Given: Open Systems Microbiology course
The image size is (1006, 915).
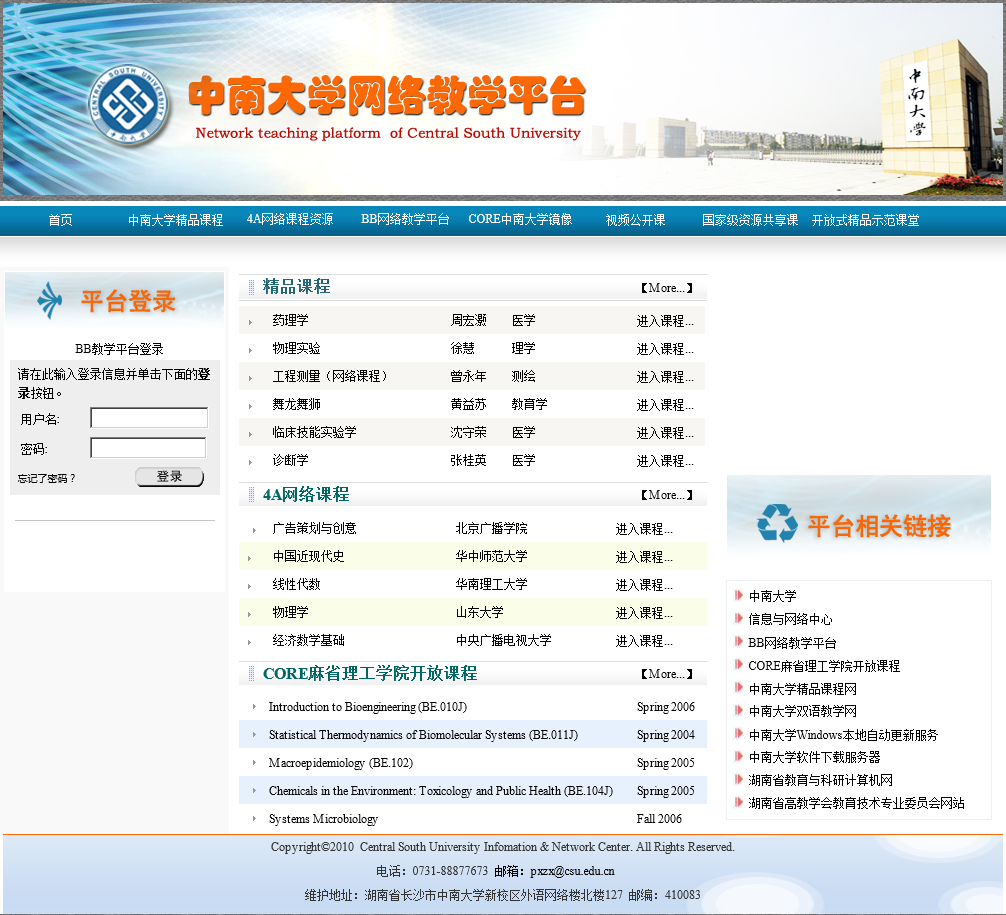Looking at the screenshot, I should [x=323, y=819].
